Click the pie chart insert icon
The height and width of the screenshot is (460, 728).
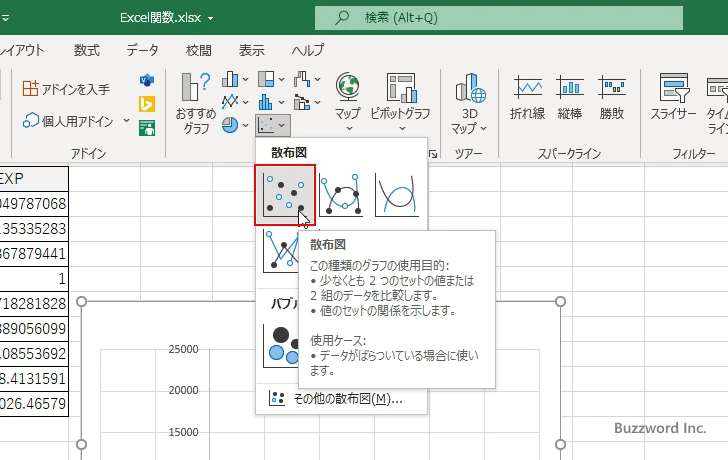click(x=230, y=125)
